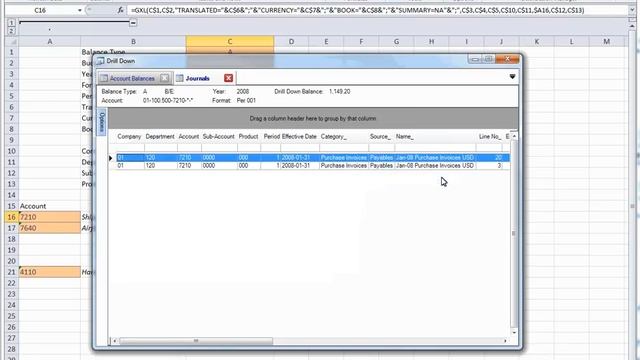The width and height of the screenshot is (640, 360).
Task: Click the horizontal scrollbar thumb in Drill Down
Action: click(x=196, y=340)
